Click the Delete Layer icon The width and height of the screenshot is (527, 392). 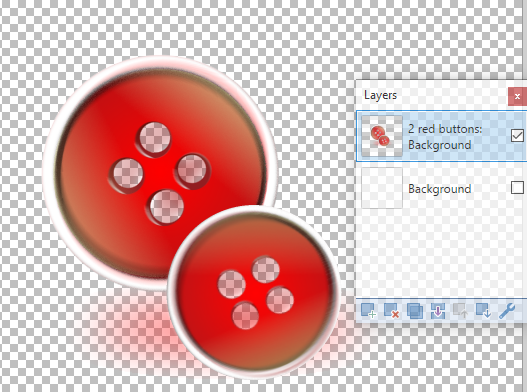click(x=392, y=310)
